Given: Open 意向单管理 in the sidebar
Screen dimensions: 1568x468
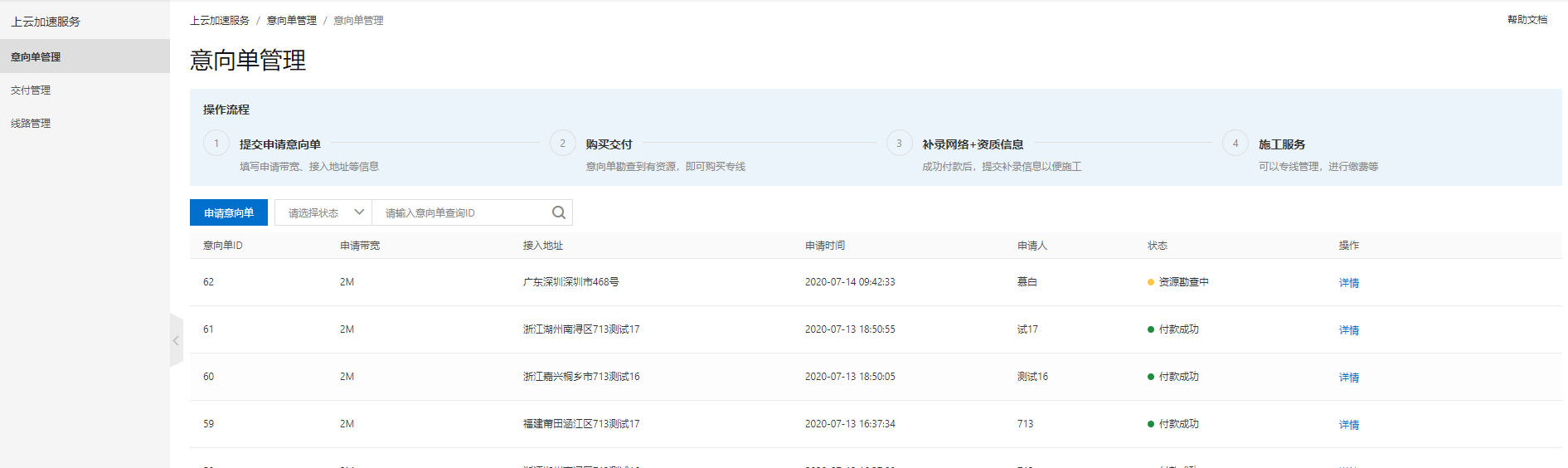Looking at the screenshot, I should coord(85,56).
